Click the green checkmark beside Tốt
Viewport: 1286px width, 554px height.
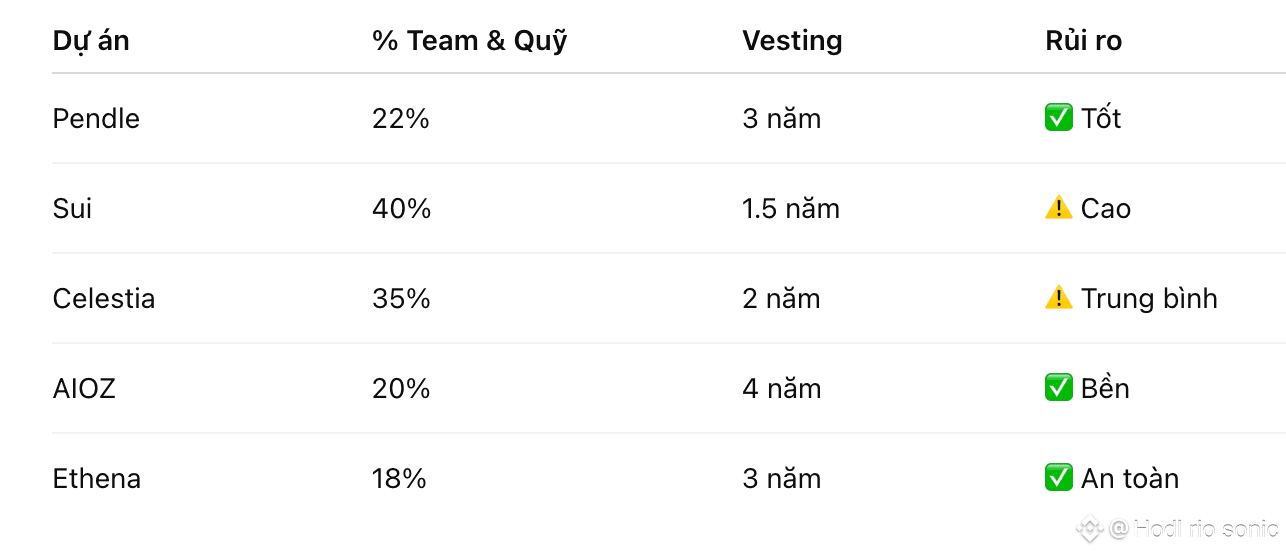1058,119
